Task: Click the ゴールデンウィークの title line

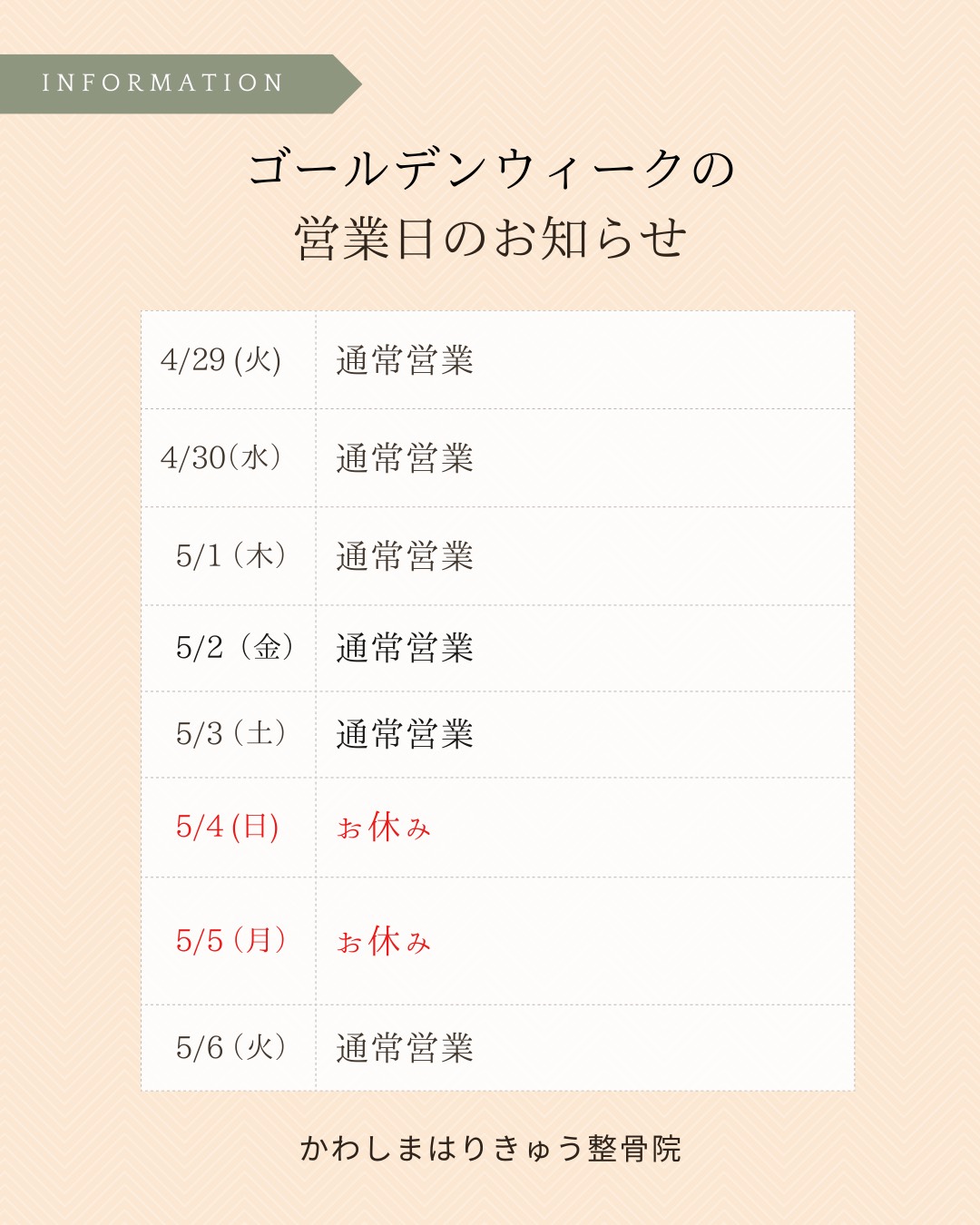Action: point(491,170)
